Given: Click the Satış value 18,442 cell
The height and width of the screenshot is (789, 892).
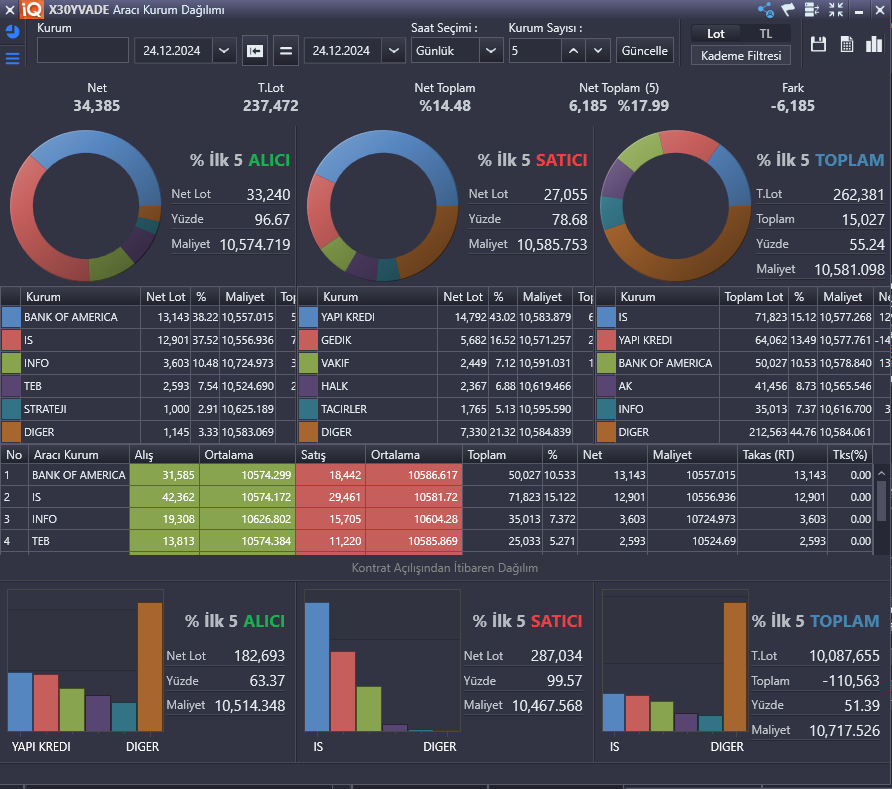Looking at the screenshot, I should pos(331,475).
